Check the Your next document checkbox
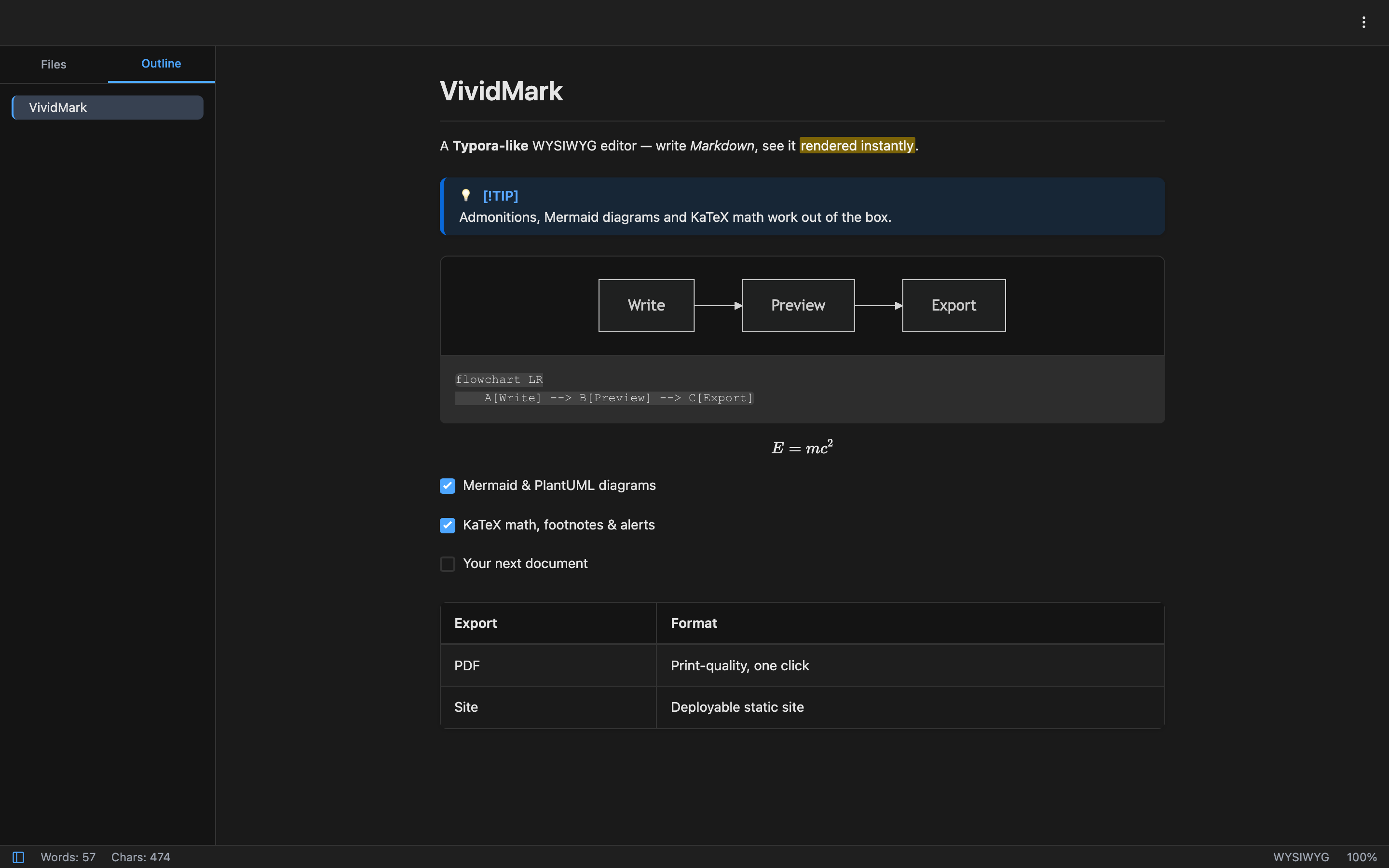1389x868 pixels. pos(447,564)
